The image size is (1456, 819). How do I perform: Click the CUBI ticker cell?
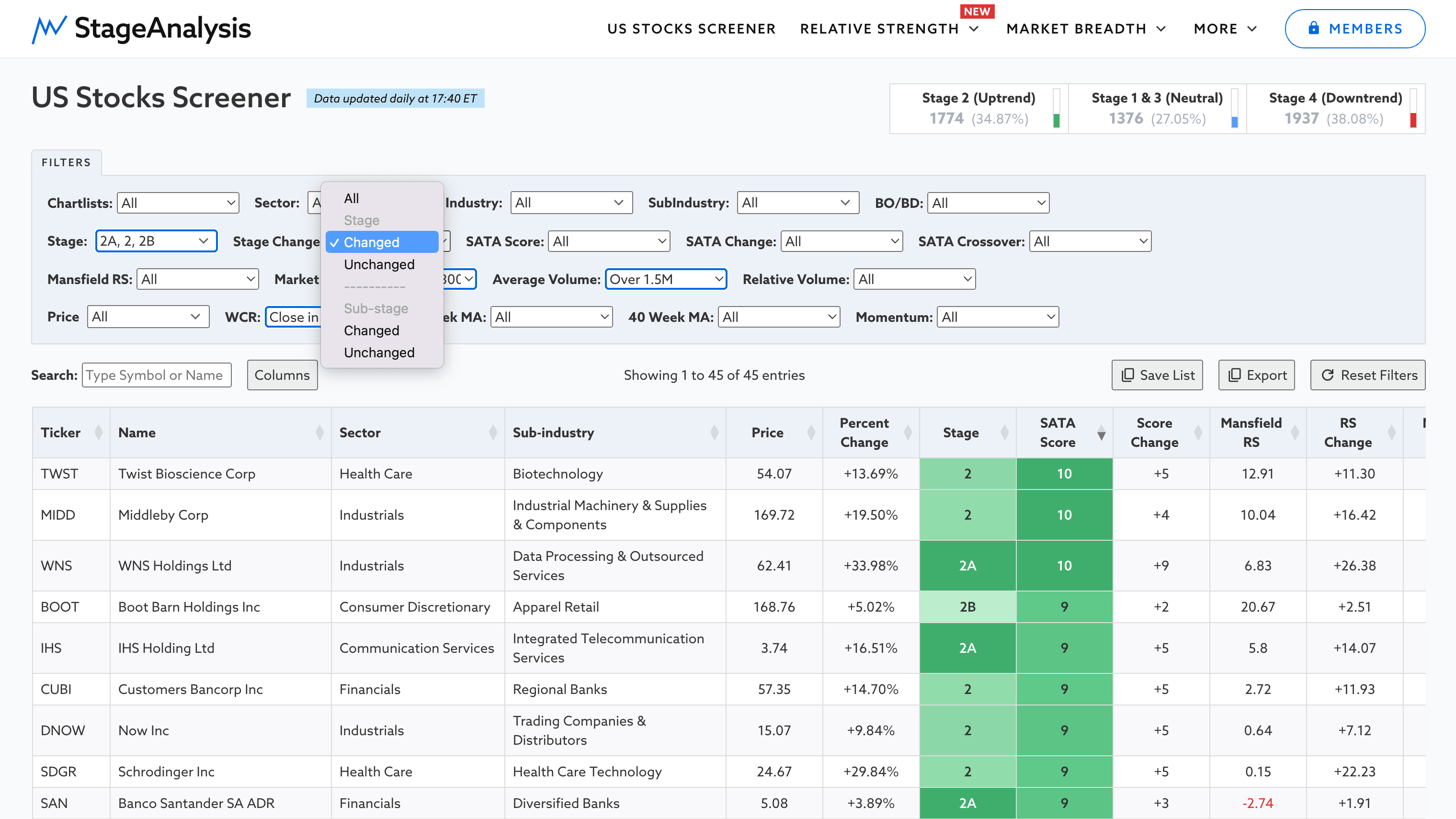coord(71,689)
